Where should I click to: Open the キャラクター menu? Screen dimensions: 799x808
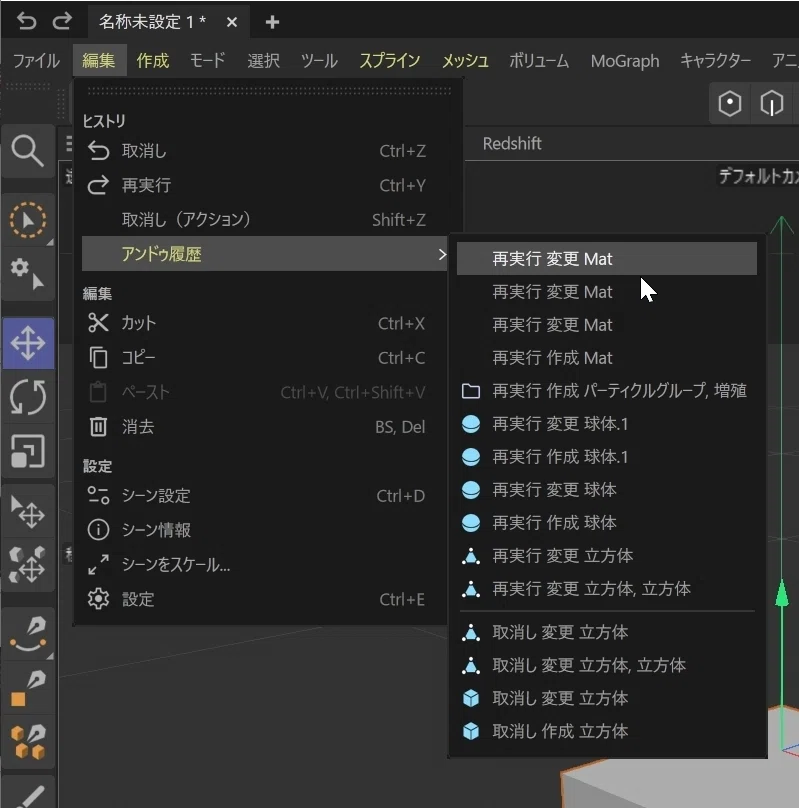715,61
